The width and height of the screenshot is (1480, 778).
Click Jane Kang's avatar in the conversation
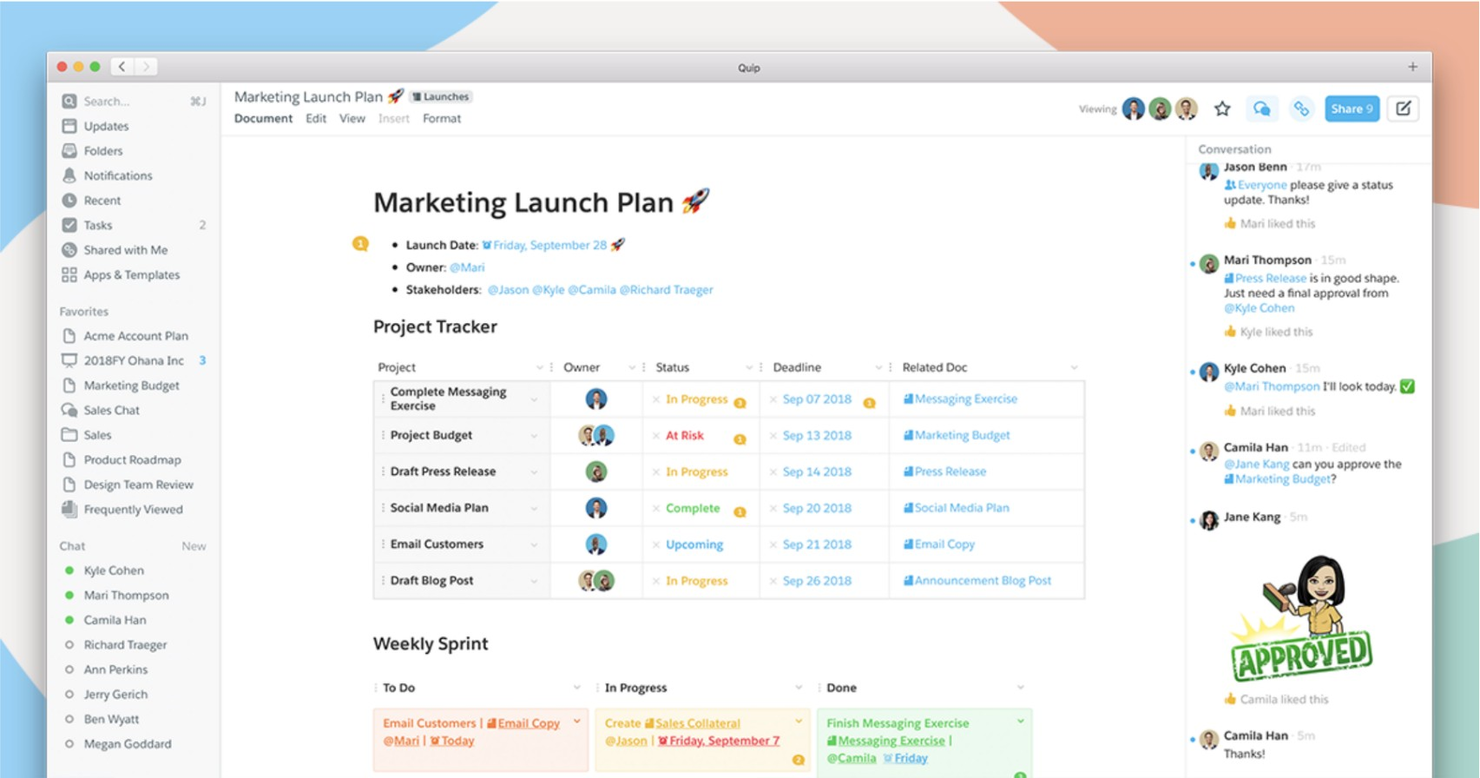click(x=1208, y=521)
